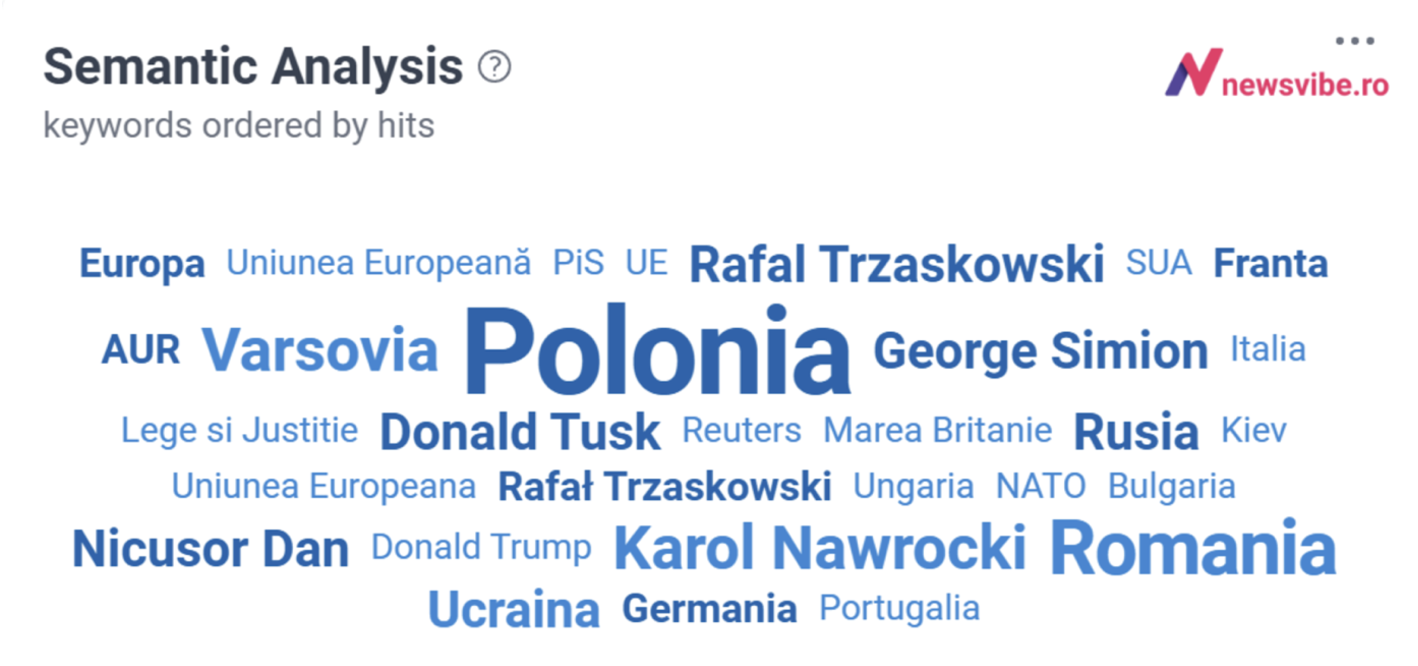Click the newsvibe.ro logo
Viewport: 1418px width, 666px height.
tap(1277, 73)
